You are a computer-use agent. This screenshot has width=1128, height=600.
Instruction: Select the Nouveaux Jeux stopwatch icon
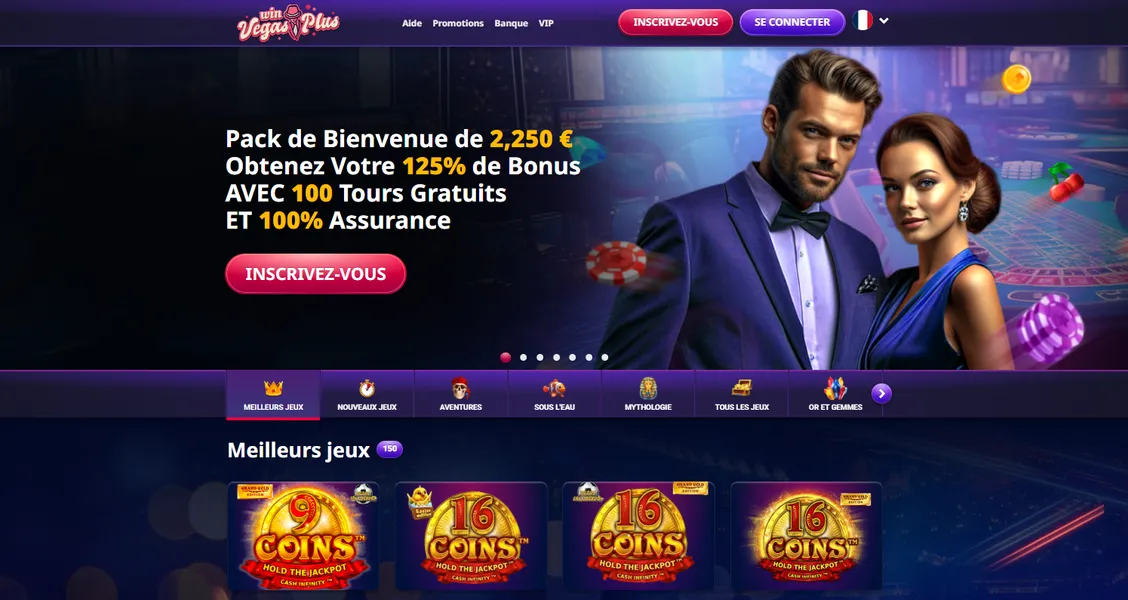coord(367,388)
